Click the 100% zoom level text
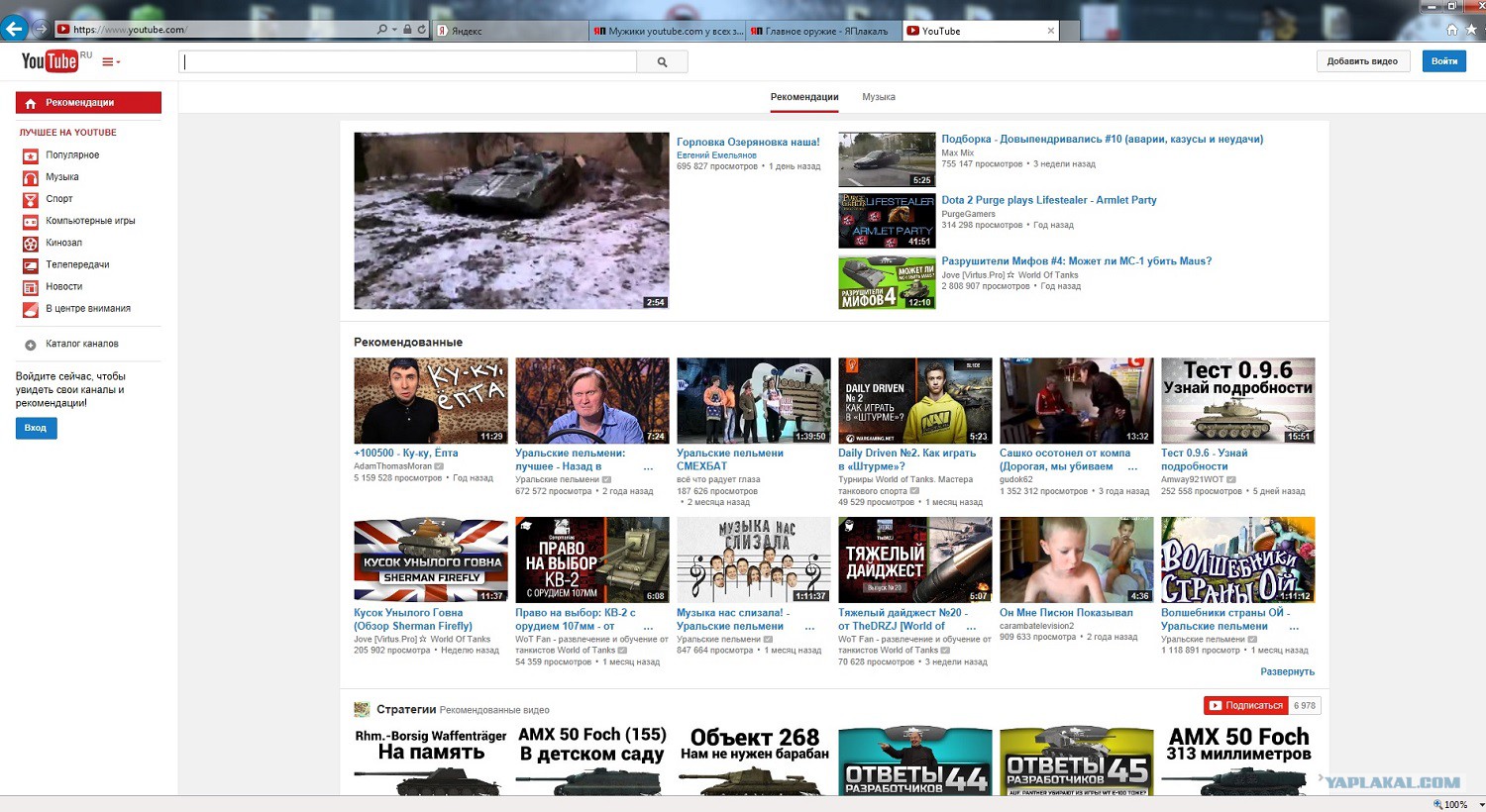The height and width of the screenshot is (812, 1486). coord(1456,804)
